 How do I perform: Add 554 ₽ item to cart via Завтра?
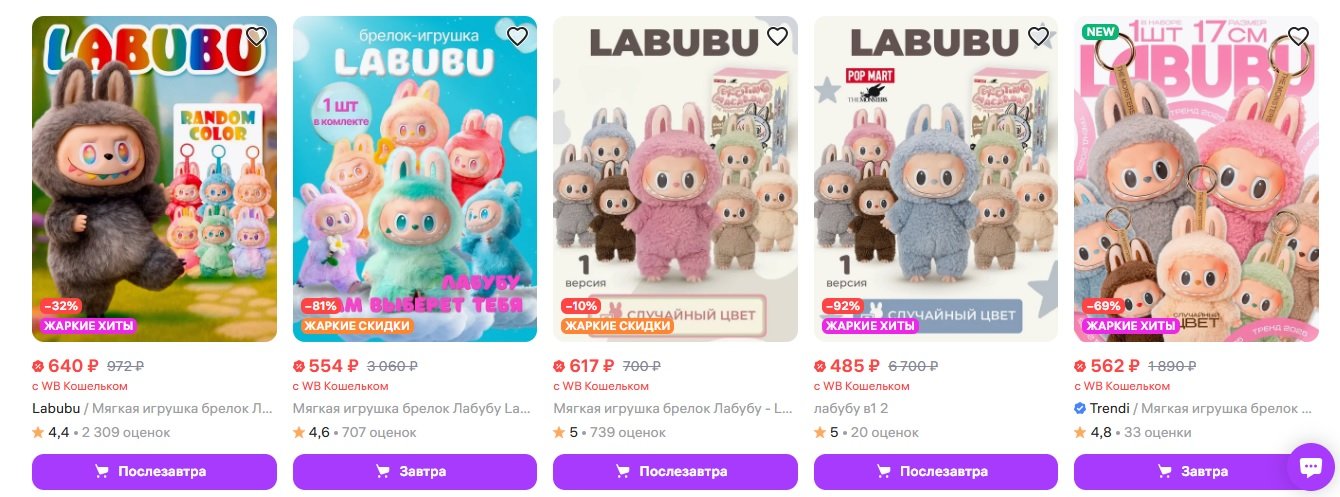[415, 472]
